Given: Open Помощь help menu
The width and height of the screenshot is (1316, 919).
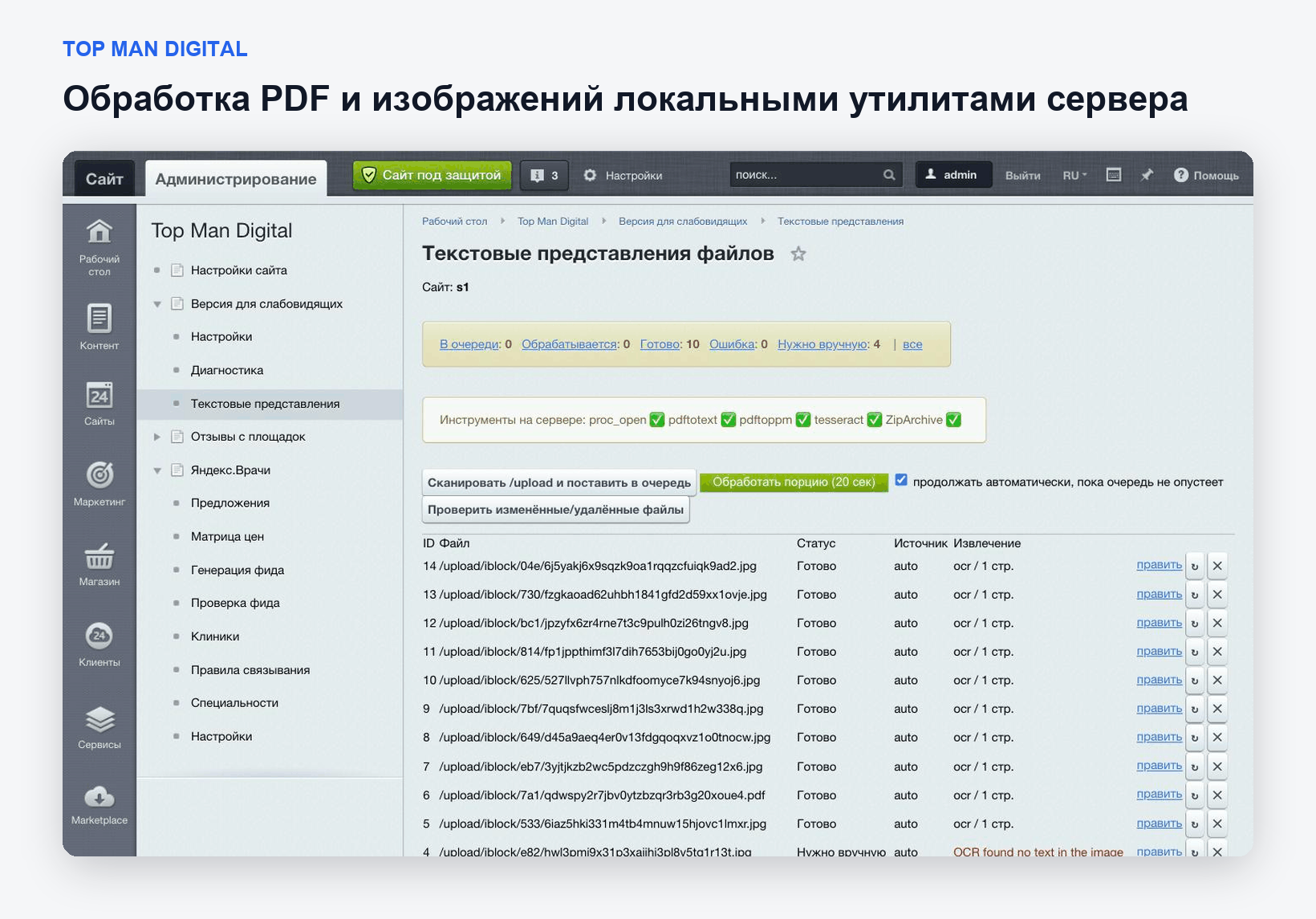Looking at the screenshot, I should pos(1206,175).
